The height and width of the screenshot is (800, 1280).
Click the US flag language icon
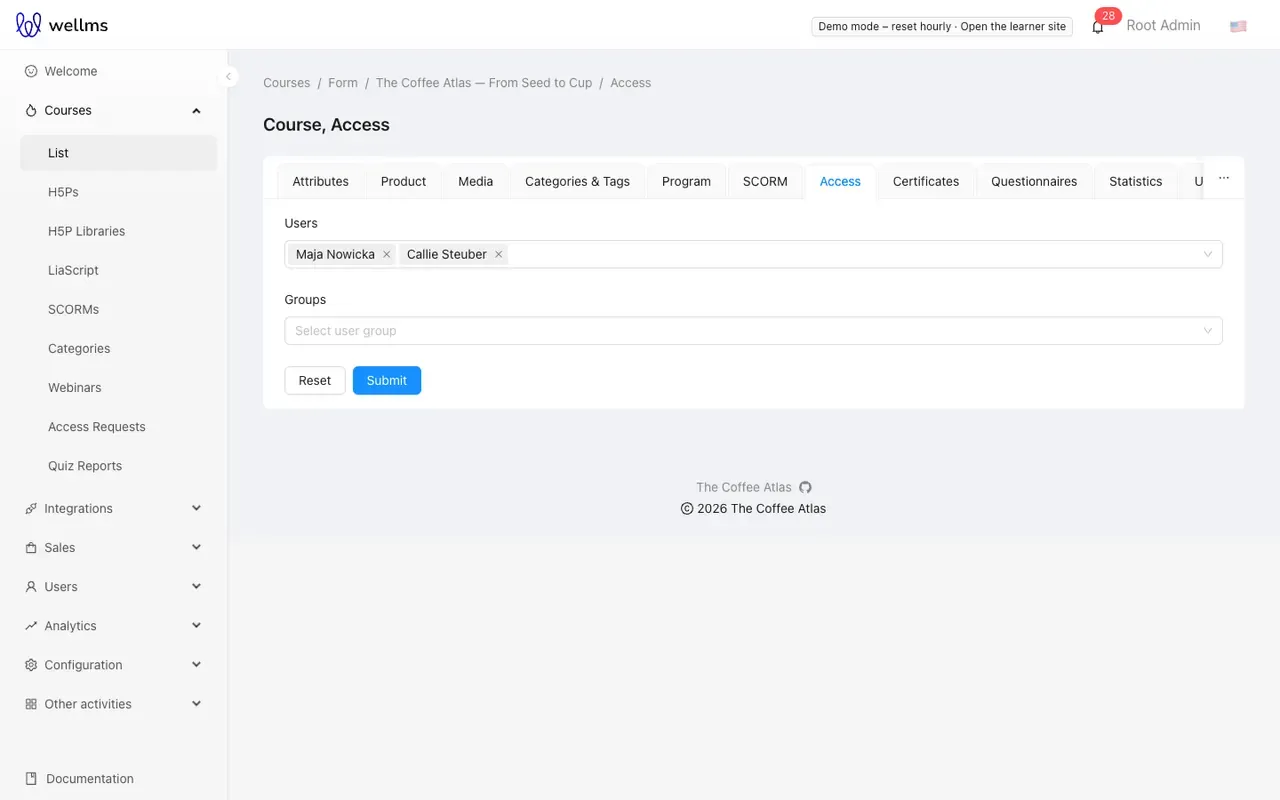[x=1238, y=26]
